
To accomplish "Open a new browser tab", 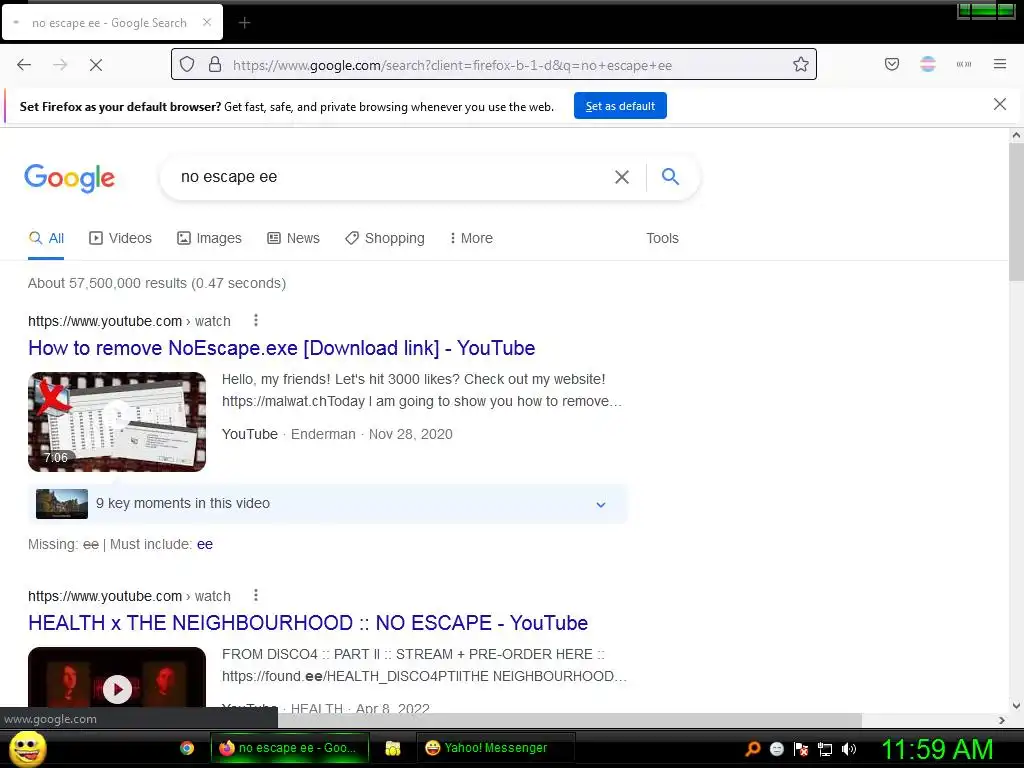I will pyautogui.click(x=244, y=23).
